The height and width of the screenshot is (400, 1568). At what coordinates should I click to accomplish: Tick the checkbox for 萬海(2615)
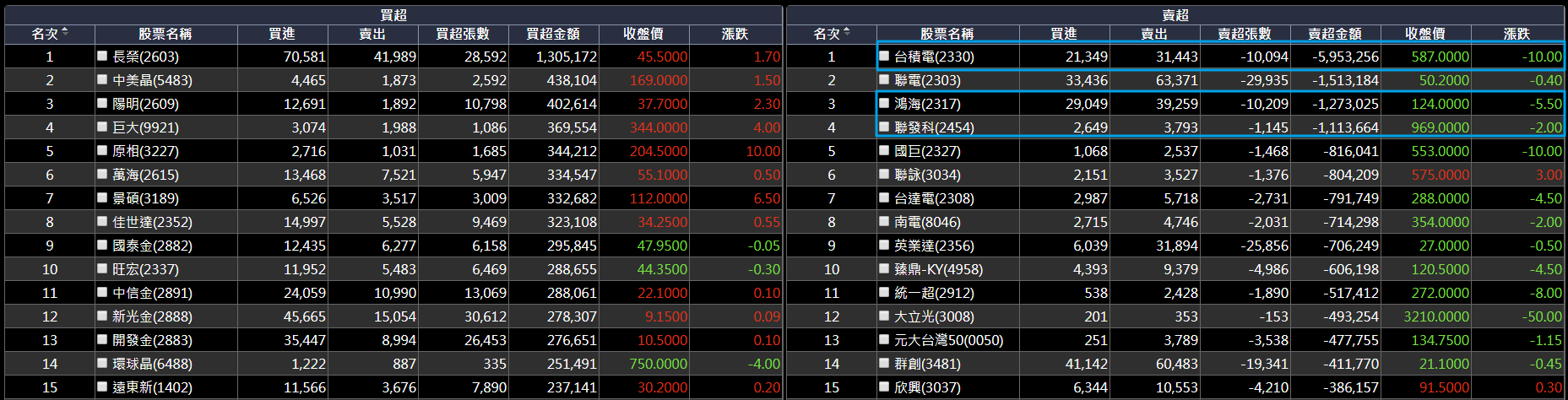[102, 174]
